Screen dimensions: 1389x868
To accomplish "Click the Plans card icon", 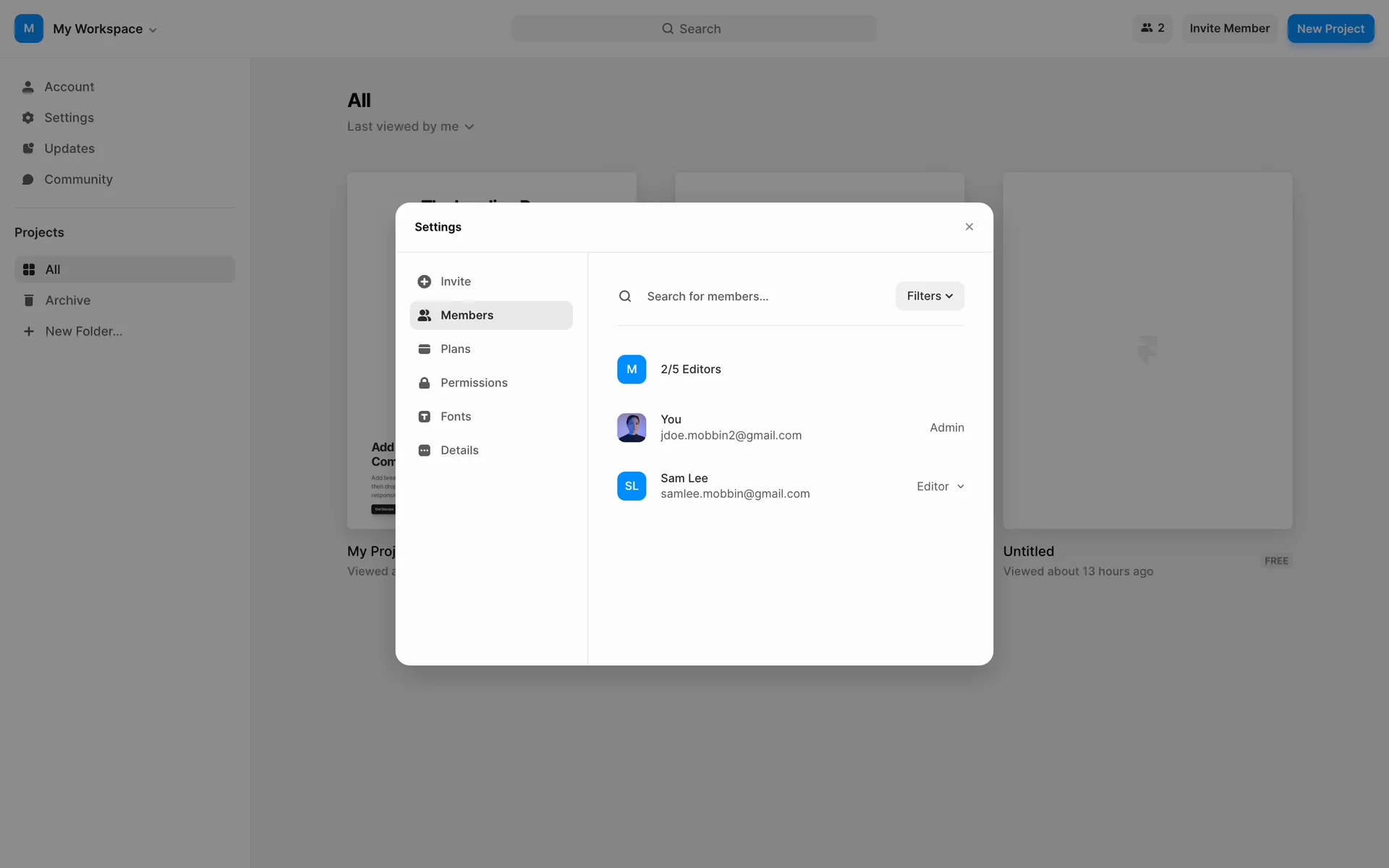I will pos(425,349).
